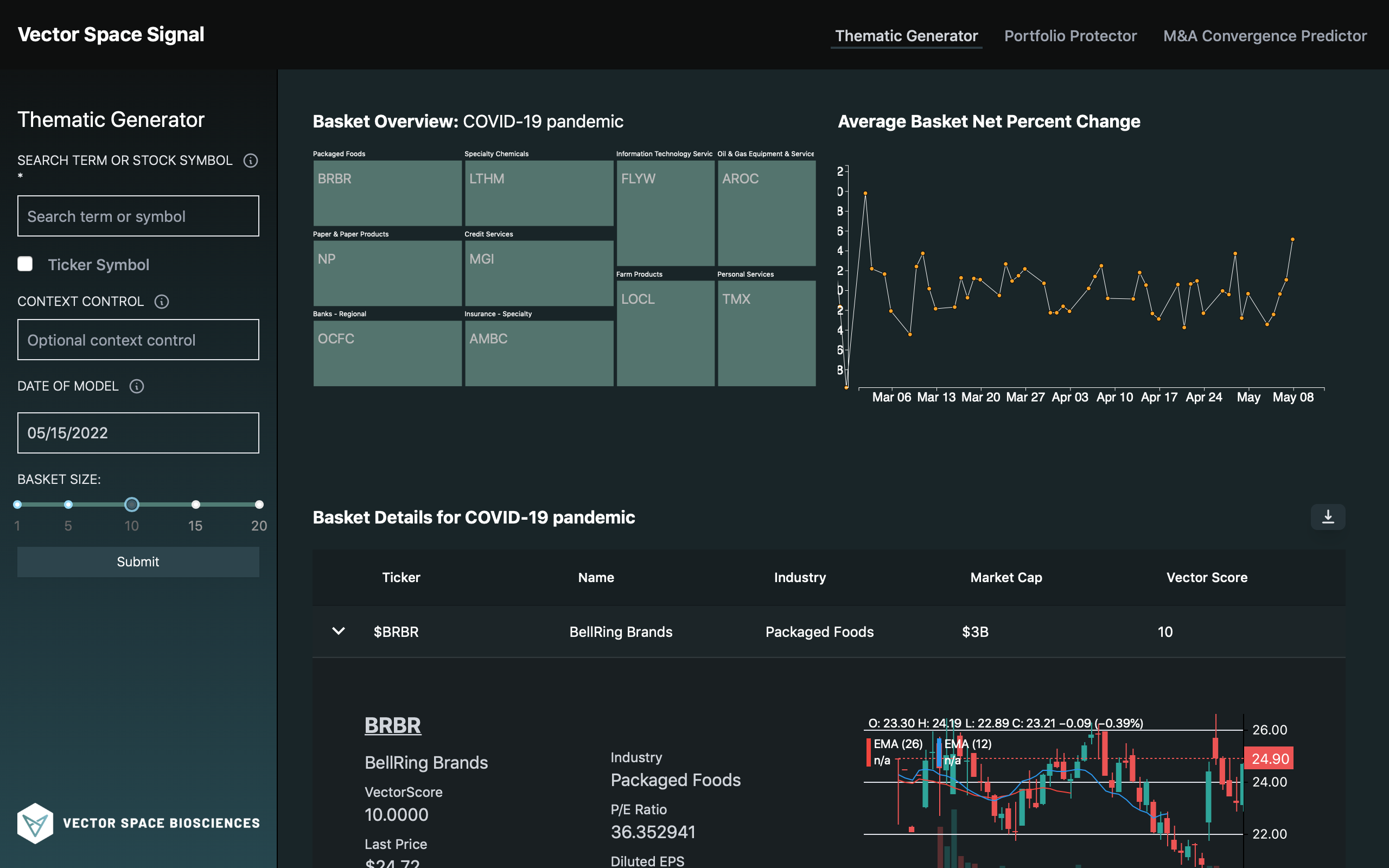Click the download basket details icon

(x=1328, y=516)
